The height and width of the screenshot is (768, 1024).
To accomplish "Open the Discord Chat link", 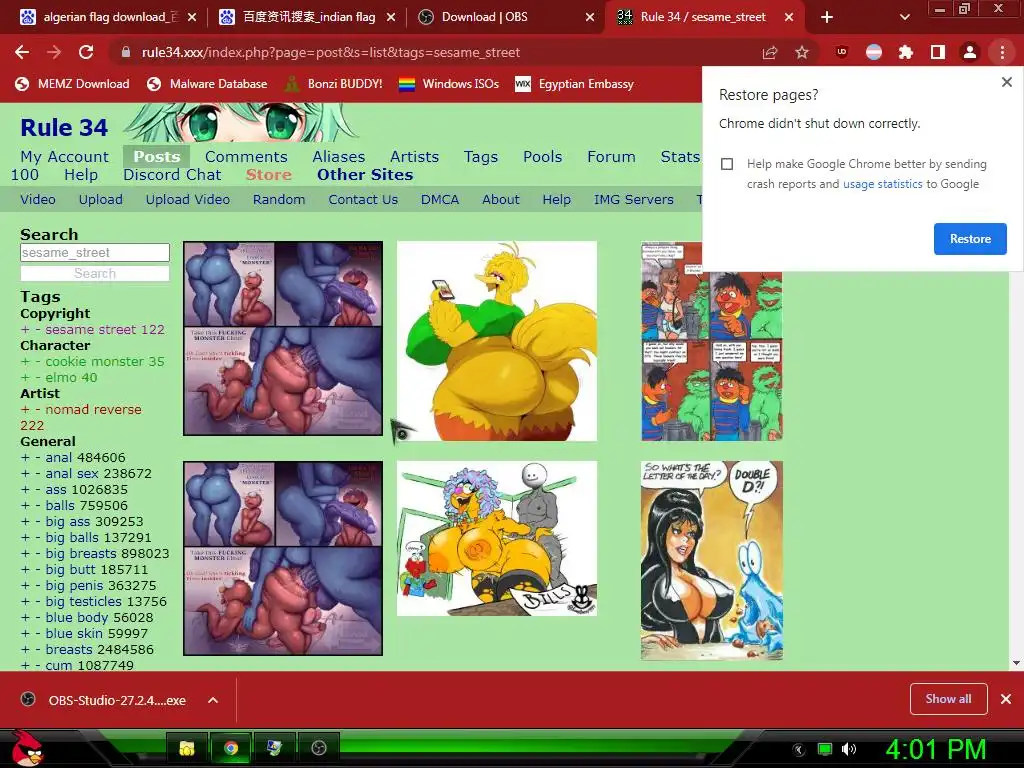I will [x=172, y=175].
